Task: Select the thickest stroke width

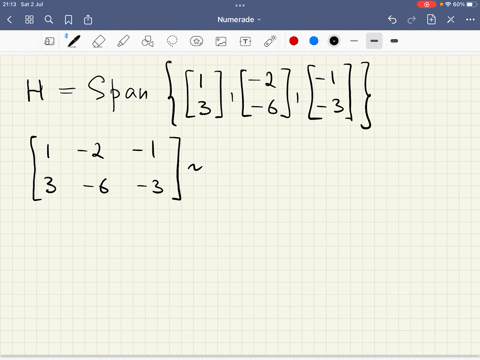Action: (394, 41)
